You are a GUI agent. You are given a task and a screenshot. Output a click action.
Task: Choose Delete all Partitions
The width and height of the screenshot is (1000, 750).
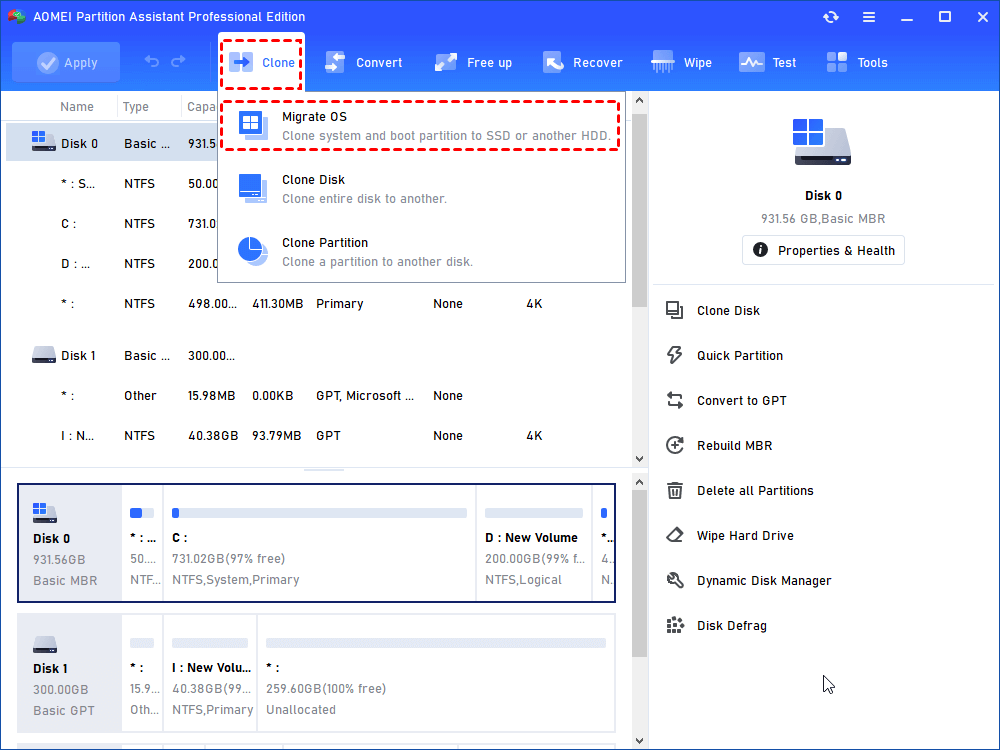pyautogui.click(x=755, y=490)
